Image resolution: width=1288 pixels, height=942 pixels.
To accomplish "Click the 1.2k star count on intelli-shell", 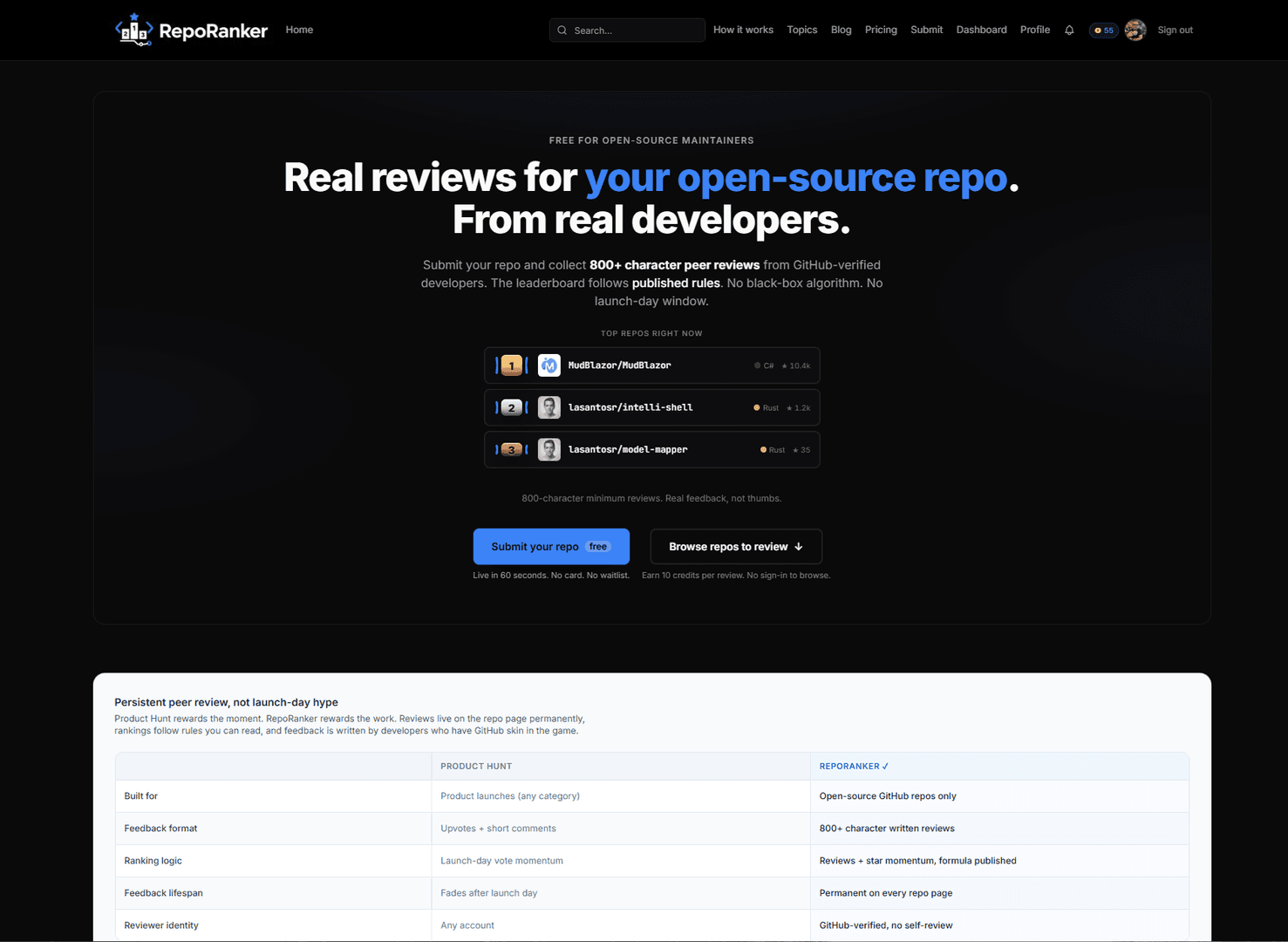I will (799, 408).
